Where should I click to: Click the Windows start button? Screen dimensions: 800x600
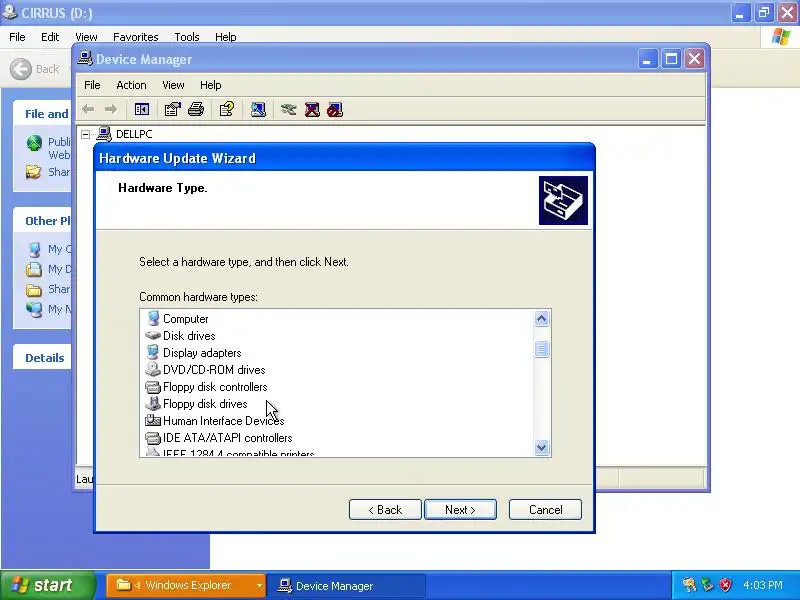pos(47,585)
